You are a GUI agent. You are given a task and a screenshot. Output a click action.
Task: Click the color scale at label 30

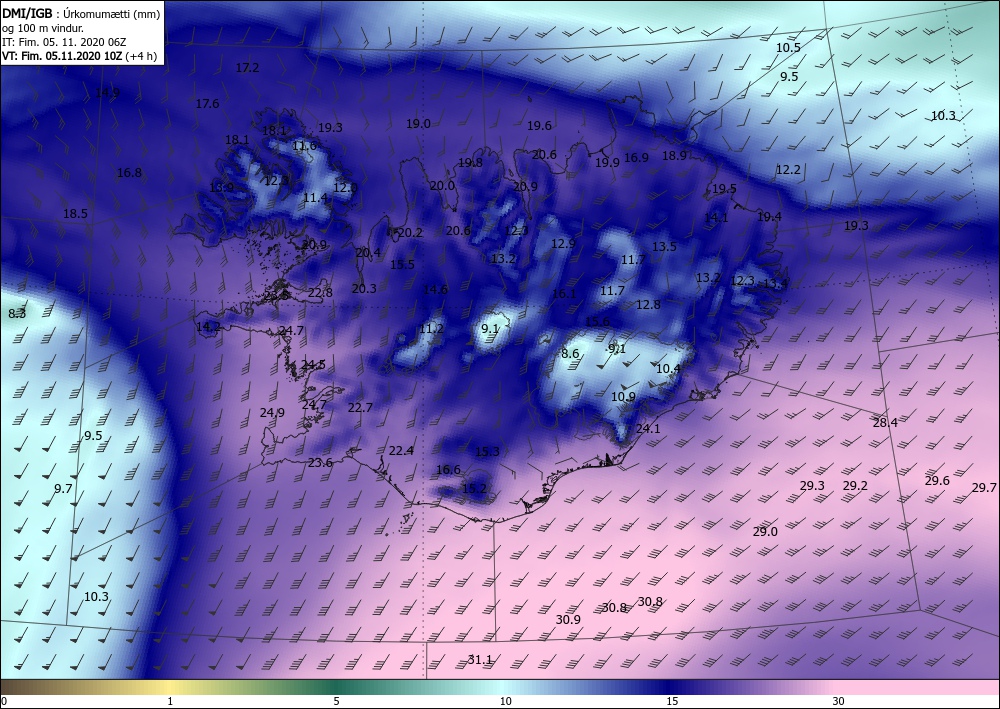(x=838, y=701)
